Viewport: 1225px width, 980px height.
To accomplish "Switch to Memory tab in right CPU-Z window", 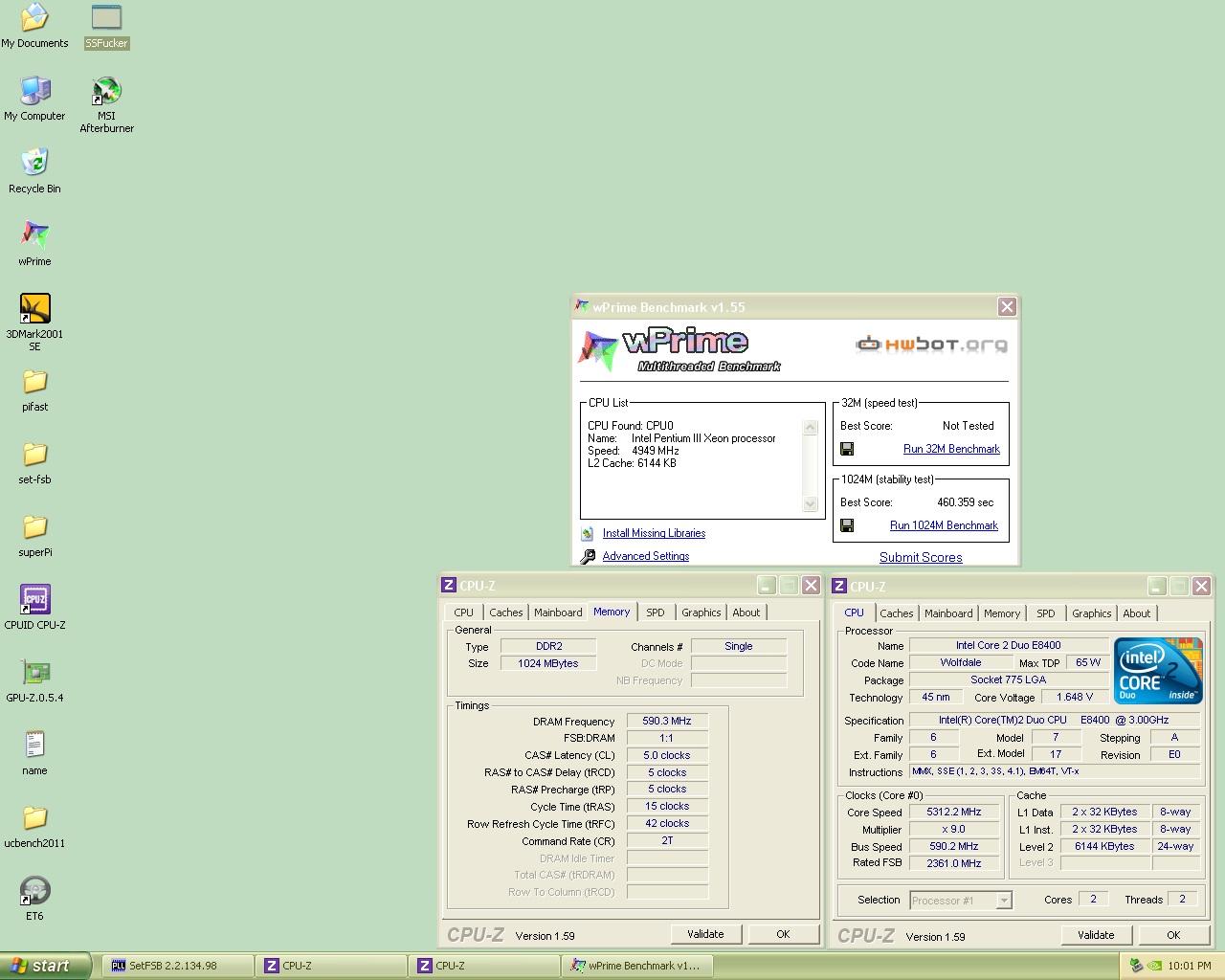I will click(1002, 613).
